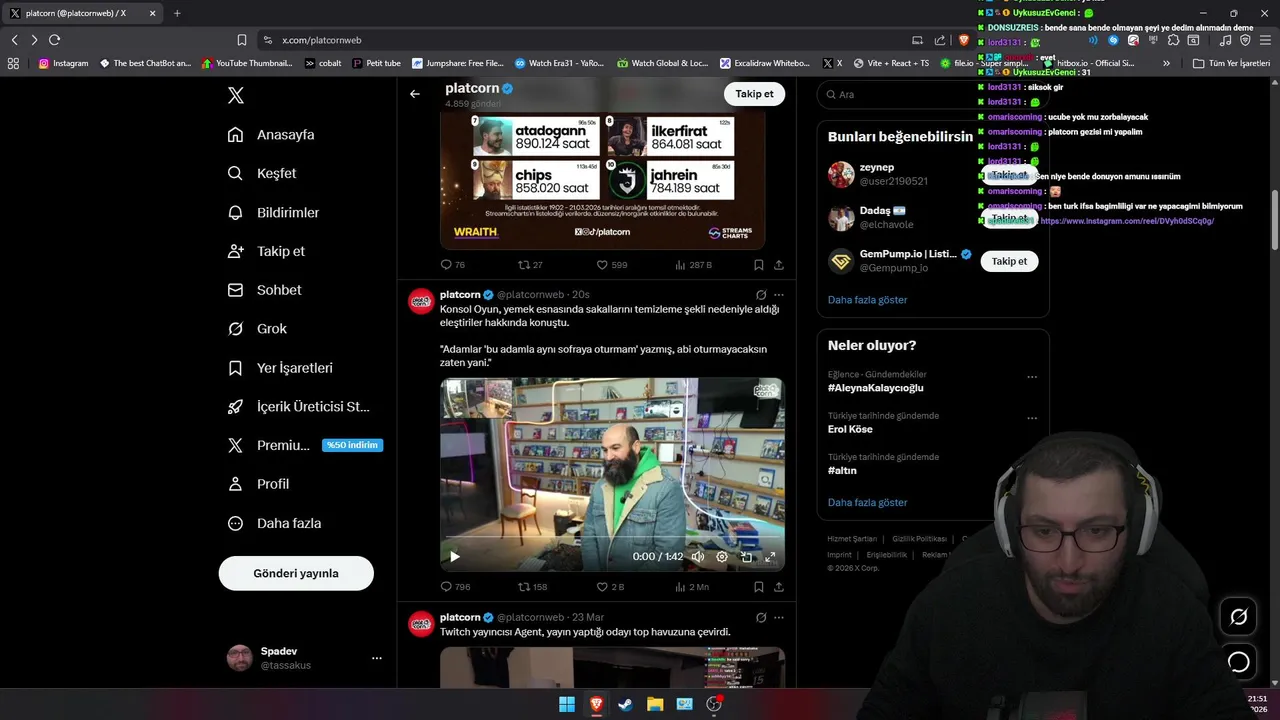Image resolution: width=1280 pixels, height=720 pixels.
Task: Mute the video volume
Action: click(698, 557)
